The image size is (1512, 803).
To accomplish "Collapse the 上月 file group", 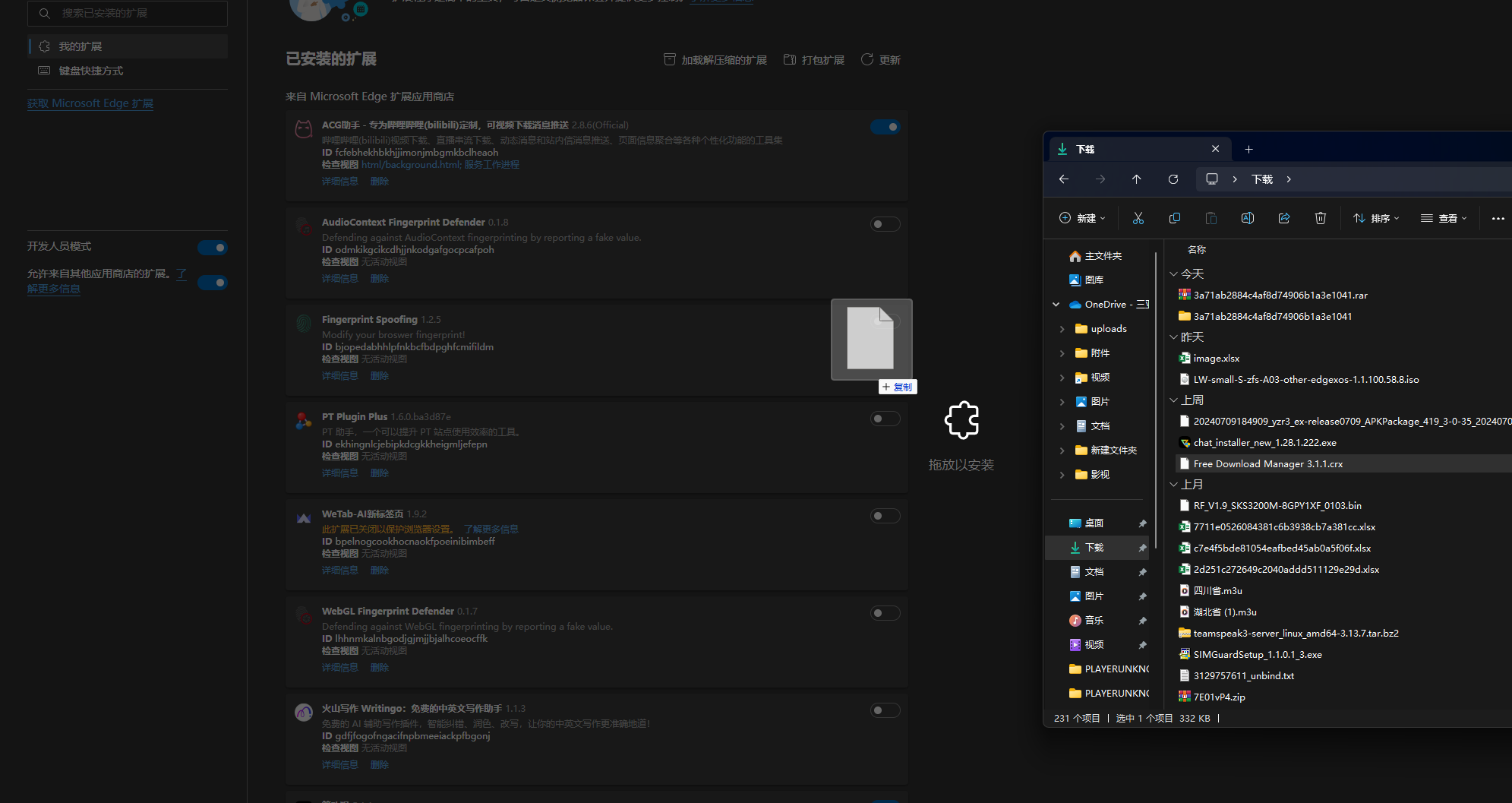I will point(1173,484).
